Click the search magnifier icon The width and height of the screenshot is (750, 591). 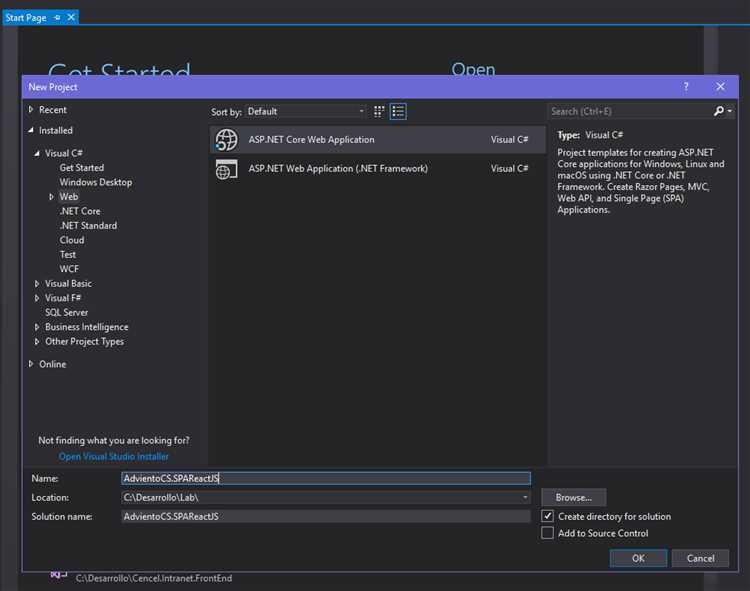point(718,111)
